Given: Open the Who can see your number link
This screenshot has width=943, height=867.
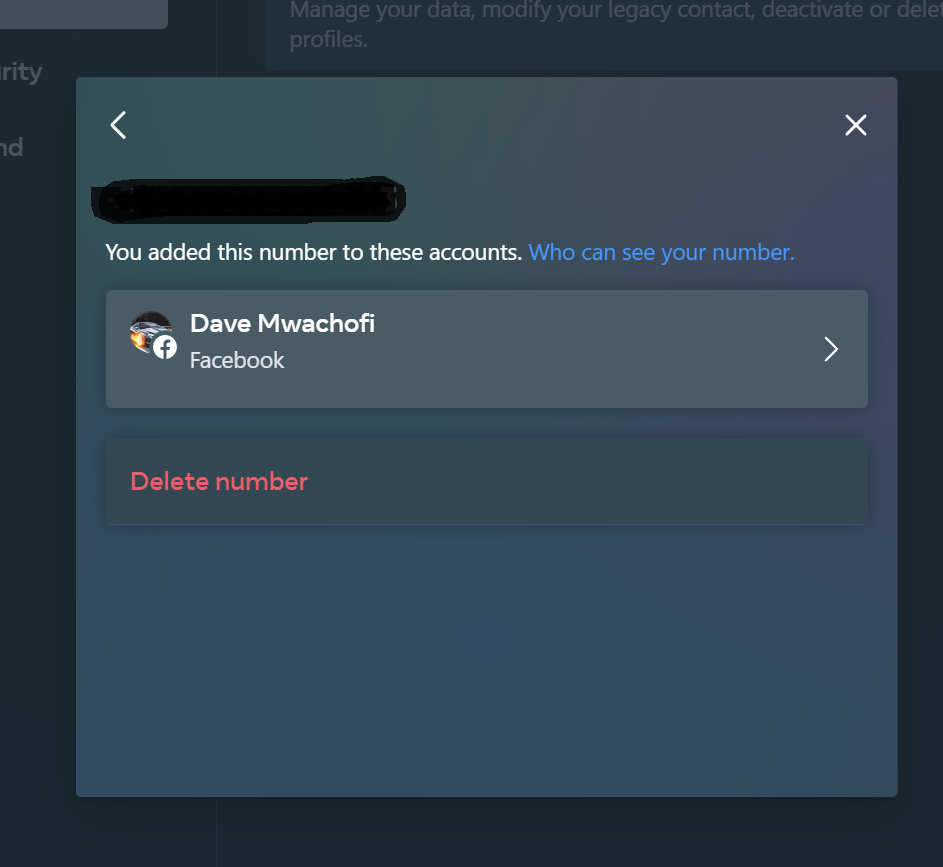Looking at the screenshot, I should coord(661,253).
